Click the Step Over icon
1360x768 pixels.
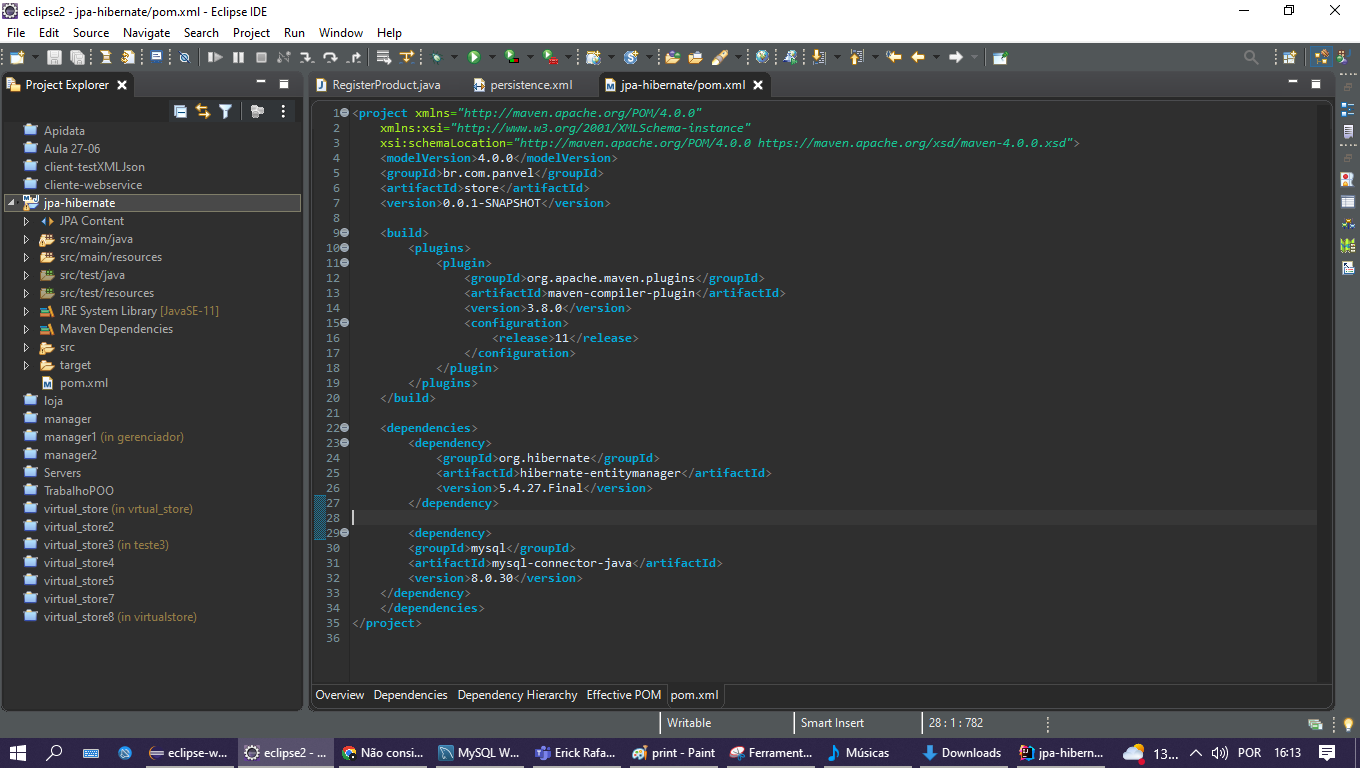pos(329,58)
